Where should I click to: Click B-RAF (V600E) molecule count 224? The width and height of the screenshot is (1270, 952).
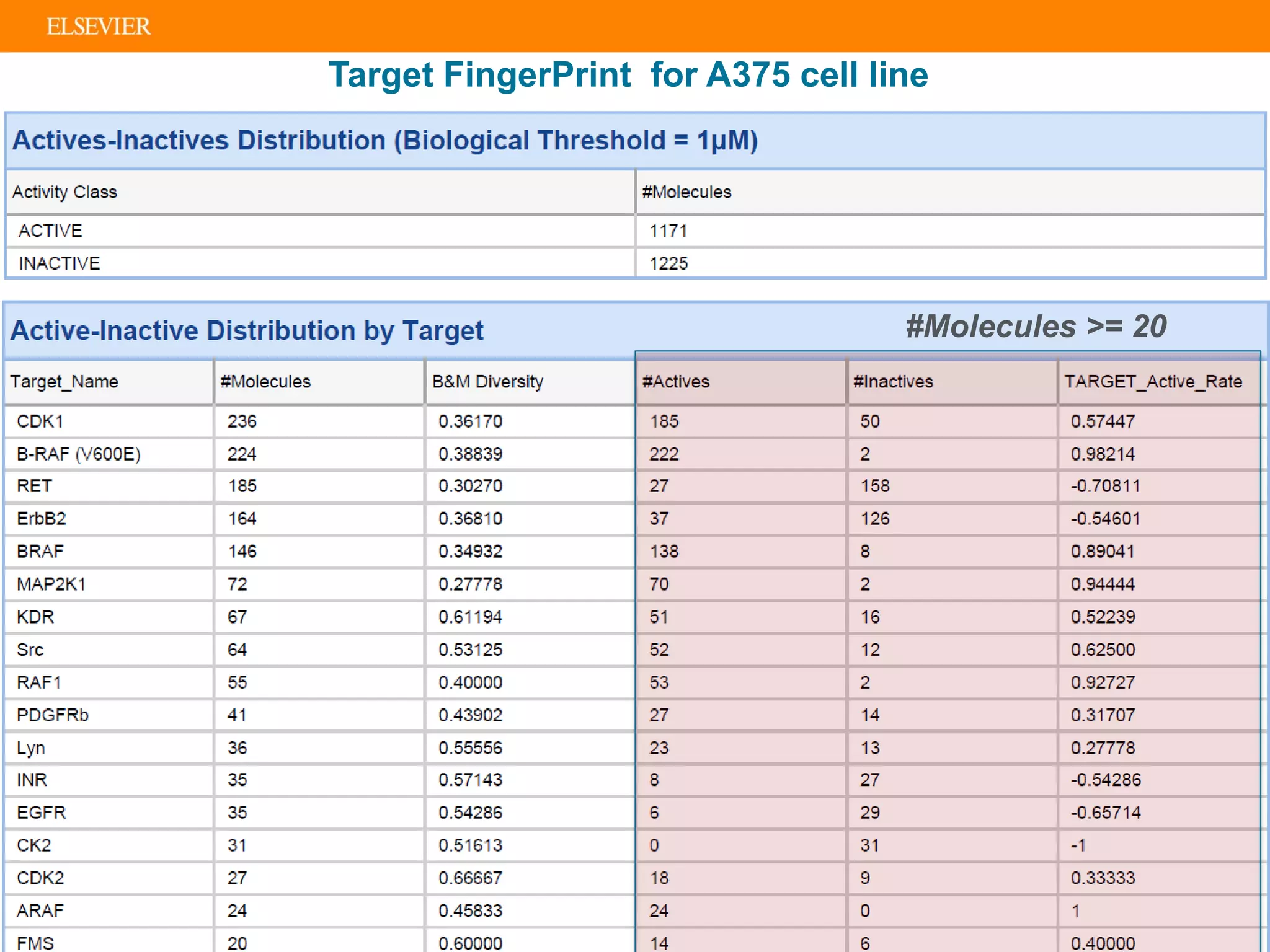[242, 454]
